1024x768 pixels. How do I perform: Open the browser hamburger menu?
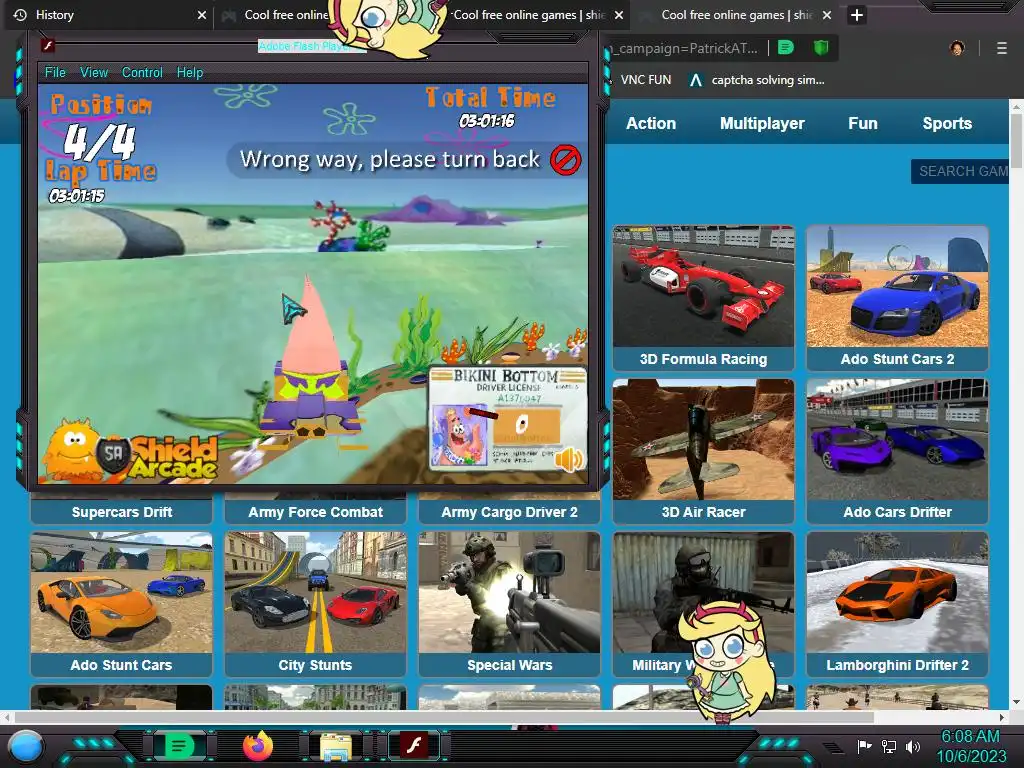point(1002,48)
